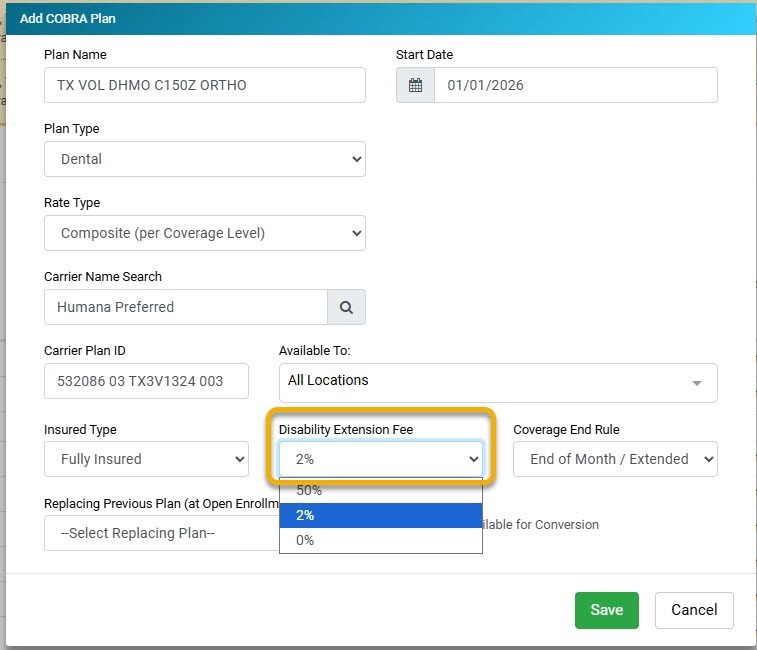Click into the Plan Name field
Screen dimensions: 757x650
pyautogui.click(x=205, y=85)
